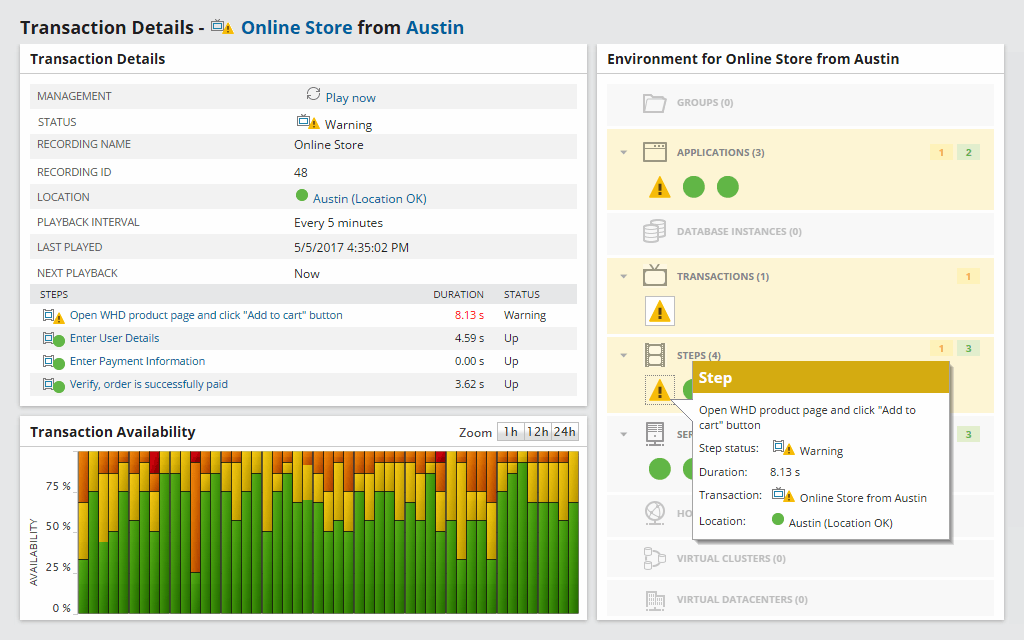Image resolution: width=1024 pixels, height=640 pixels.
Task: Click the Virtual Clusters icon
Action: (x=654, y=559)
